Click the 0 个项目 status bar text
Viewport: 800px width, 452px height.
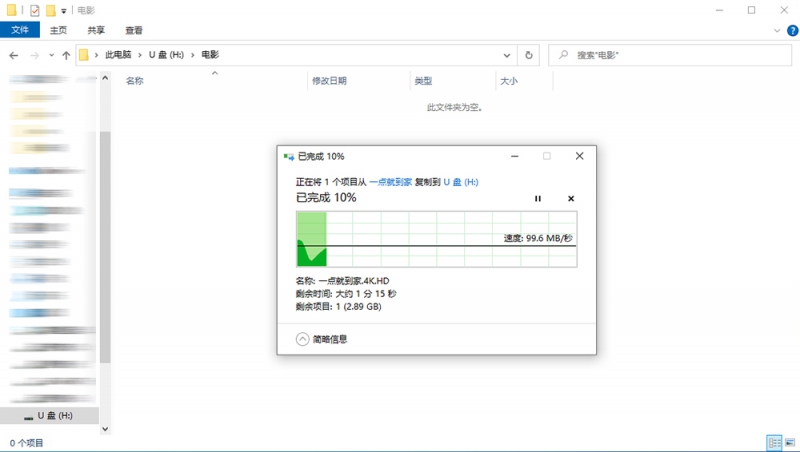tap(26, 443)
